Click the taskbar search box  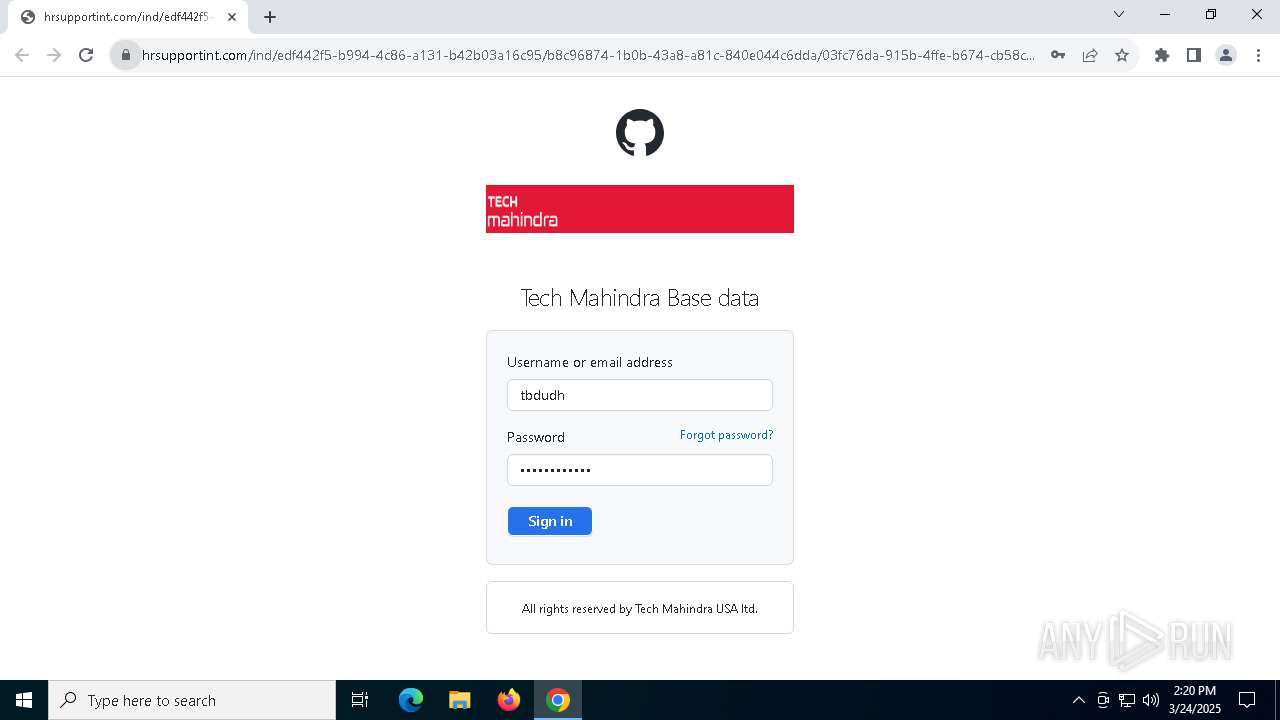pos(192,700)
